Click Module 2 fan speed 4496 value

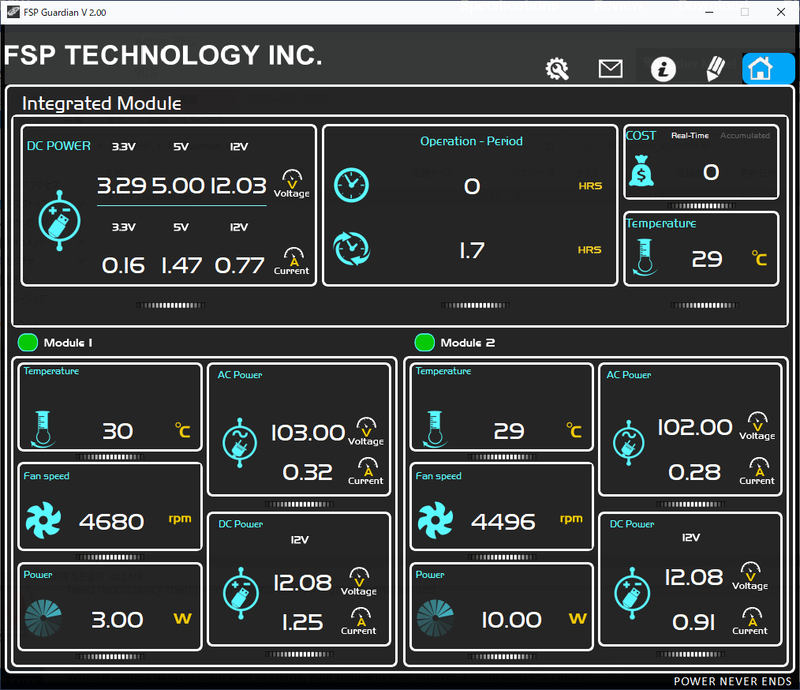504,522
